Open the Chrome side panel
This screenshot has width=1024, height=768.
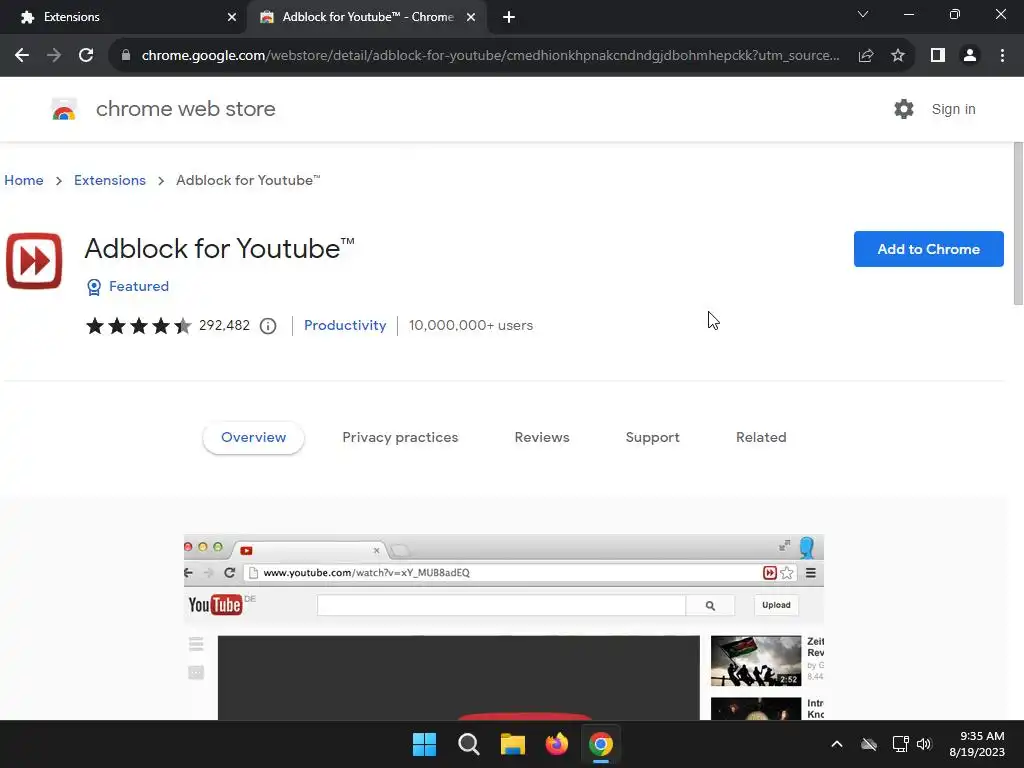[938, 56]
